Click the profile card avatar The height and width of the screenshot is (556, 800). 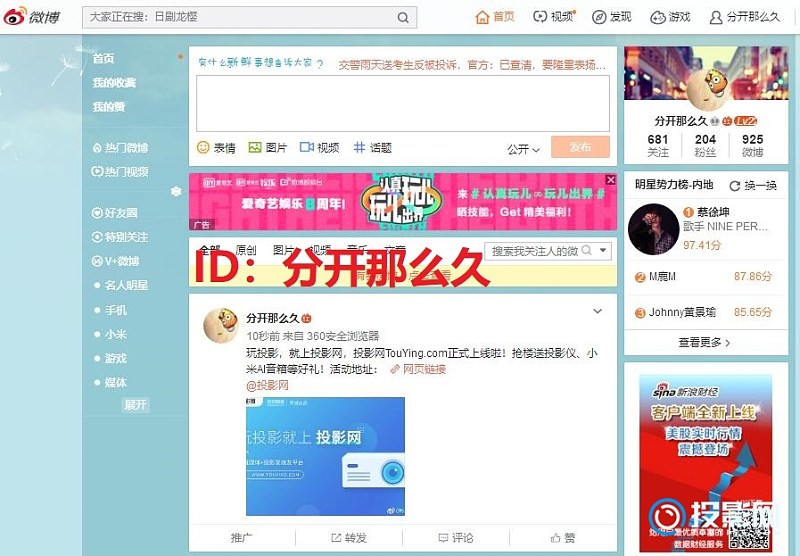click(x=707, y=89)
